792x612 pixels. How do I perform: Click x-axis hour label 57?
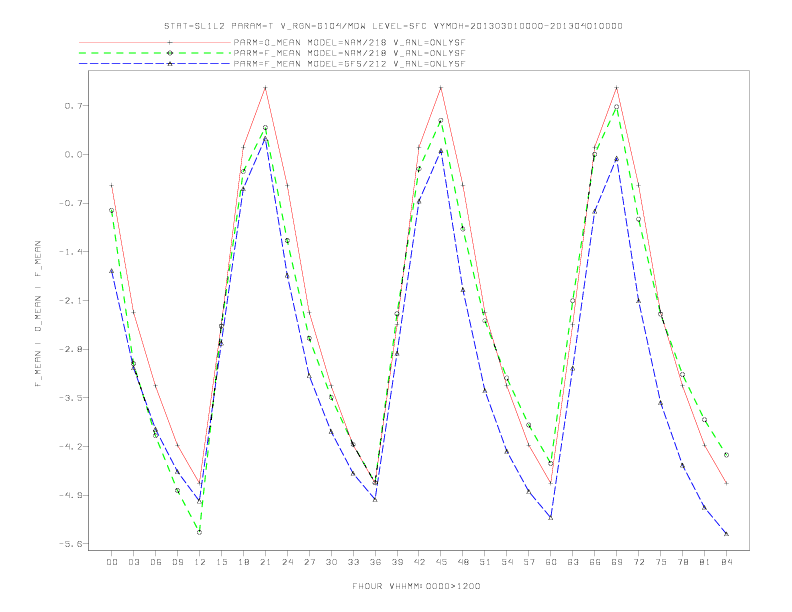tap(529, 562)
